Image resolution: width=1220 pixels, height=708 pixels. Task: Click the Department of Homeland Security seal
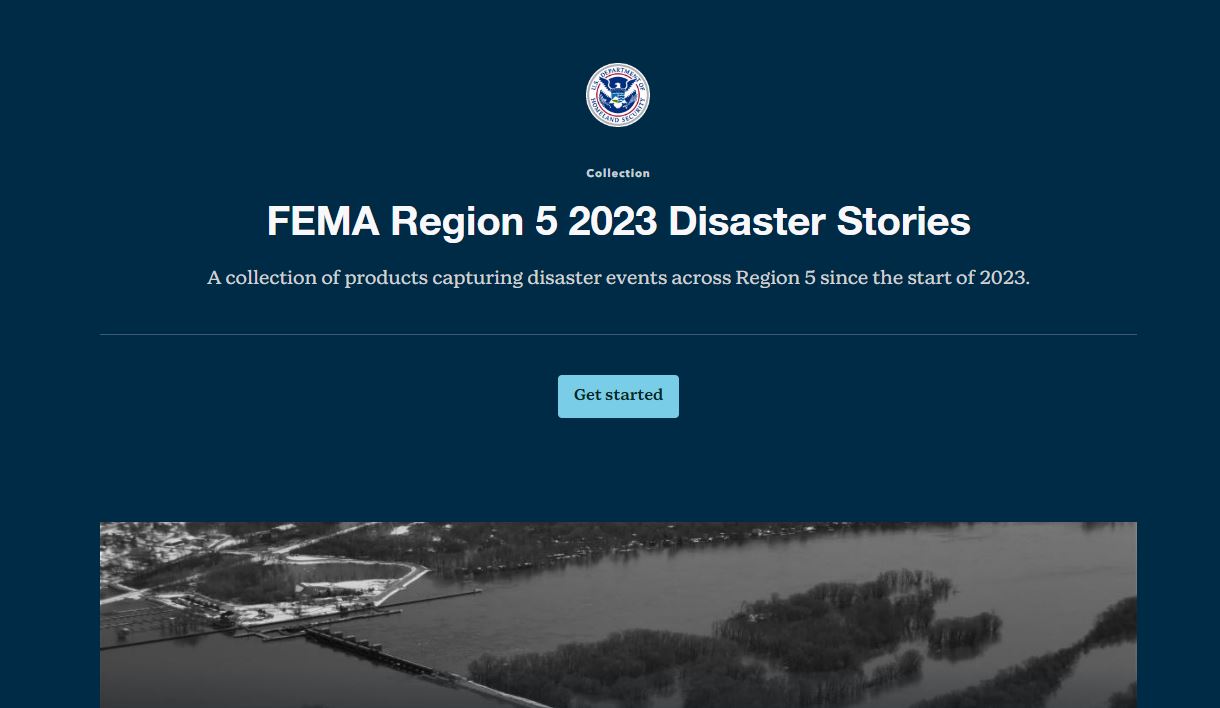(x=618, y=95)
